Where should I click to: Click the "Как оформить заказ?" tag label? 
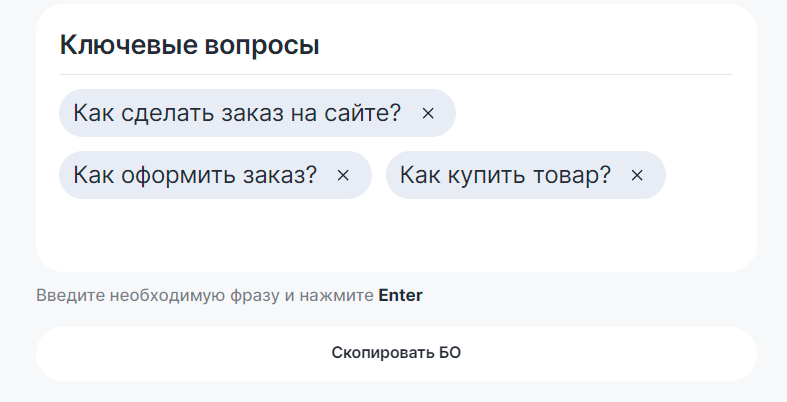click(195, 175)
